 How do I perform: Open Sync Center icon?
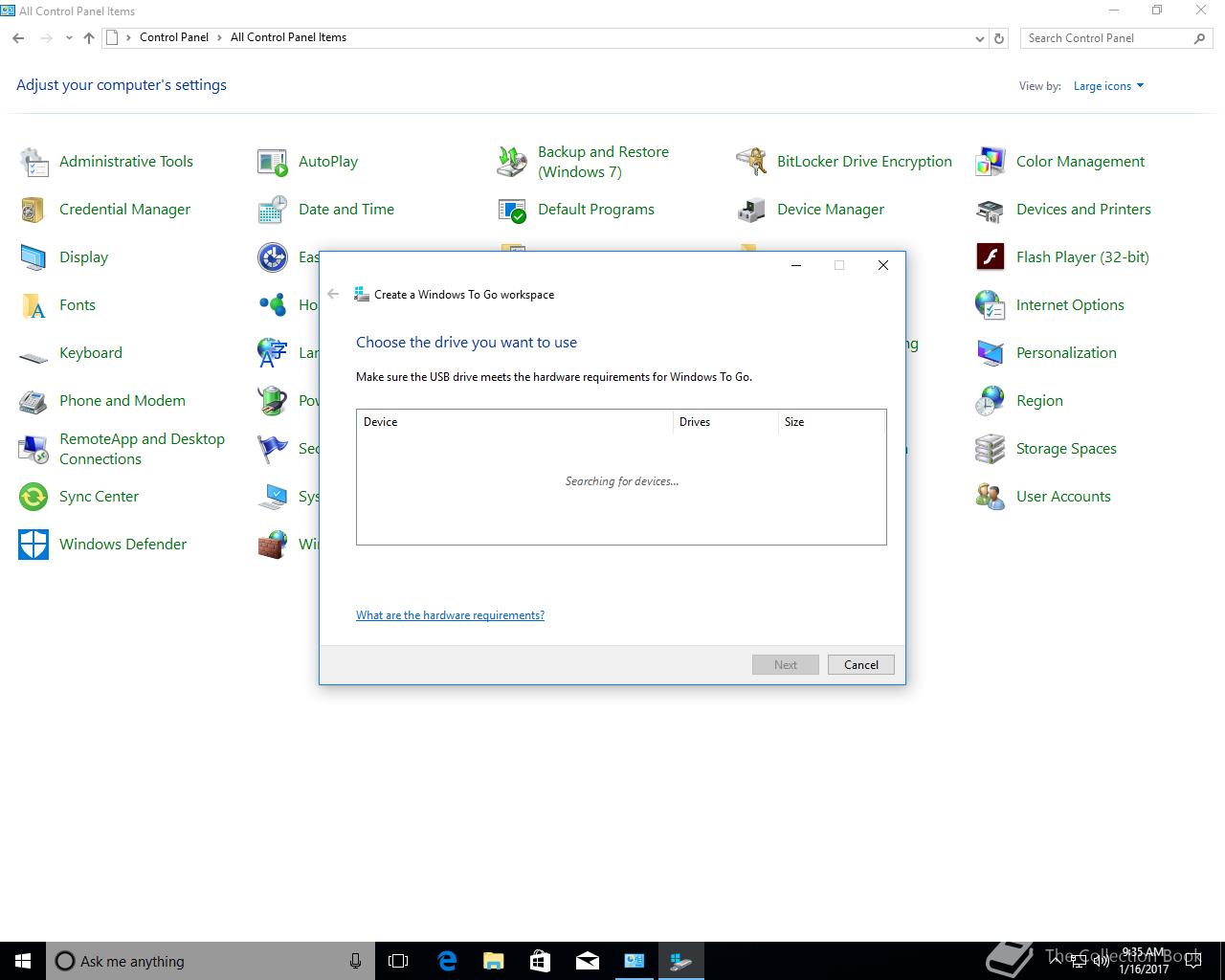pyautogui.click(x=33, y=497)
